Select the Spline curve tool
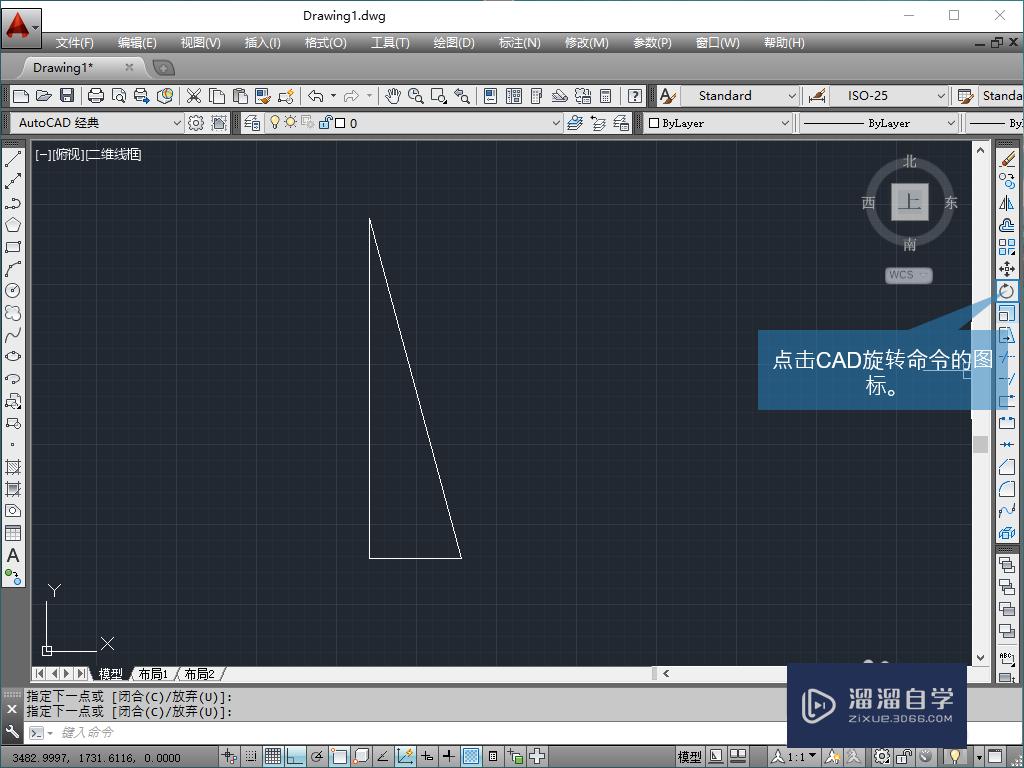Viewport: 1024px width, 768px height. coord(13,335)
